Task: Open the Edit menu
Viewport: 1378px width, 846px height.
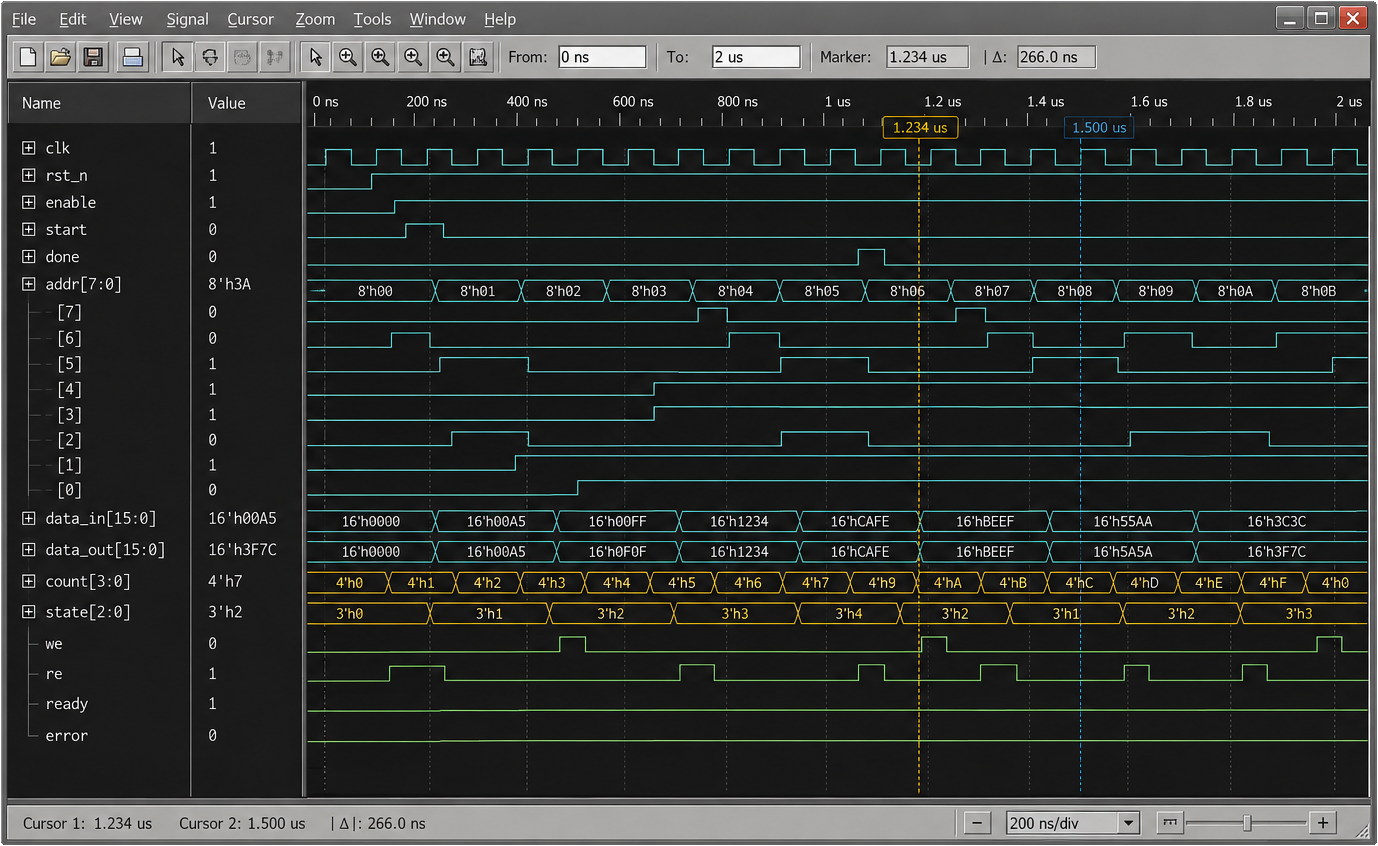Action: coord(73,19)
